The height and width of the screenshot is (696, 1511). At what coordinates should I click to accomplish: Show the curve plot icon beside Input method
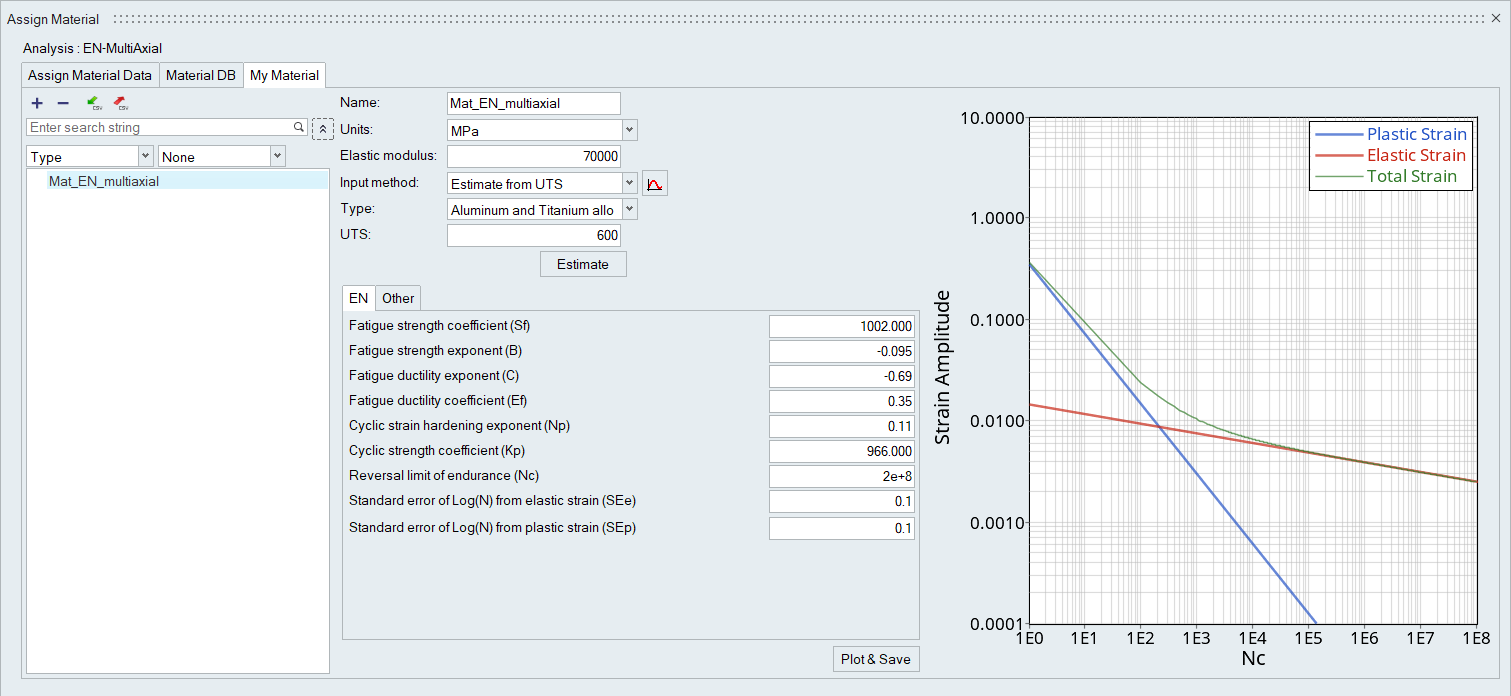(x=655, y=183)
